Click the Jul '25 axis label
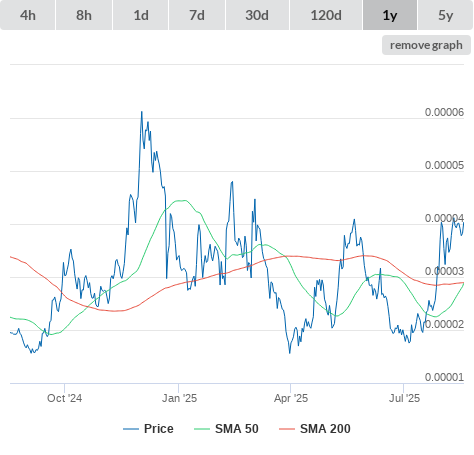Screen dimensions: 474x455 pos(404,398)
